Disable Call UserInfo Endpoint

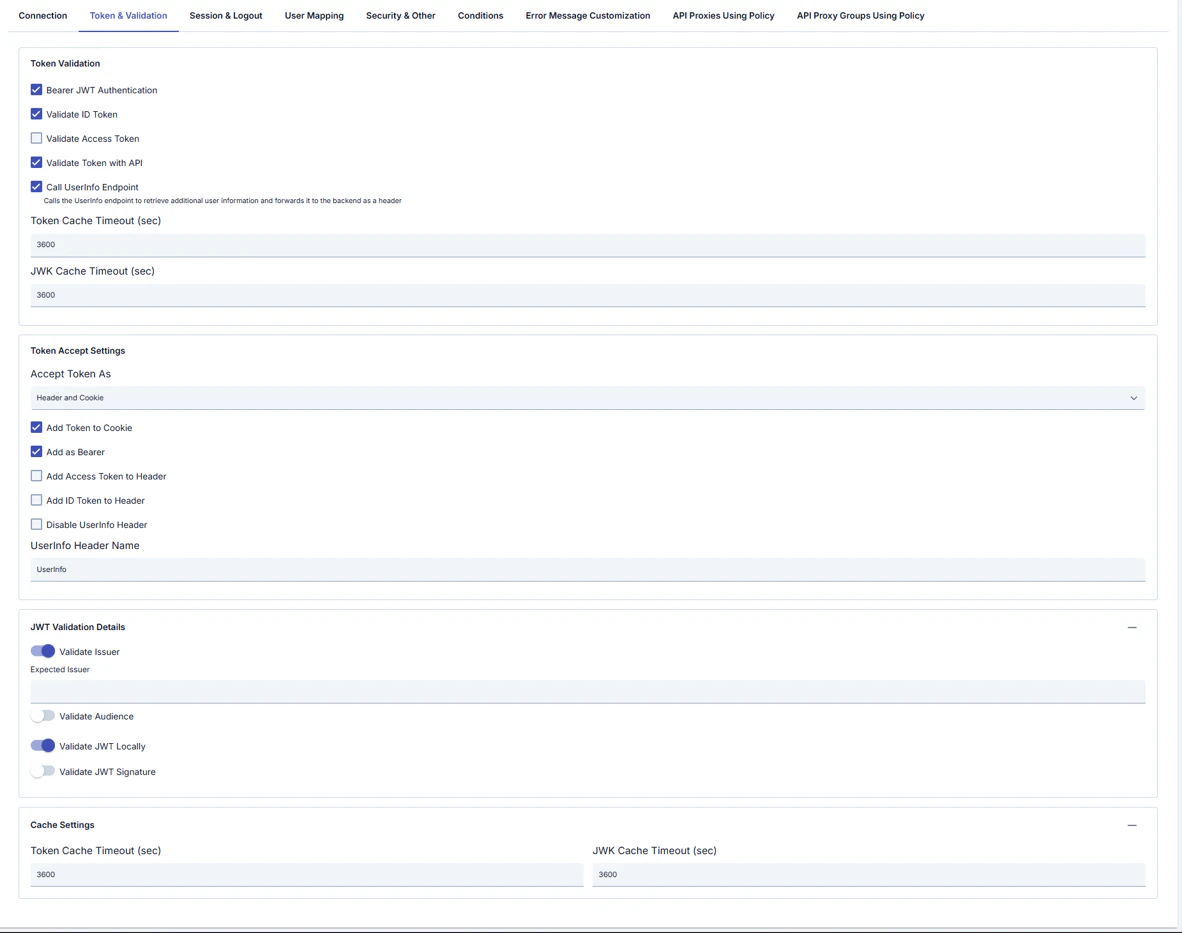[x=36, y=186]
